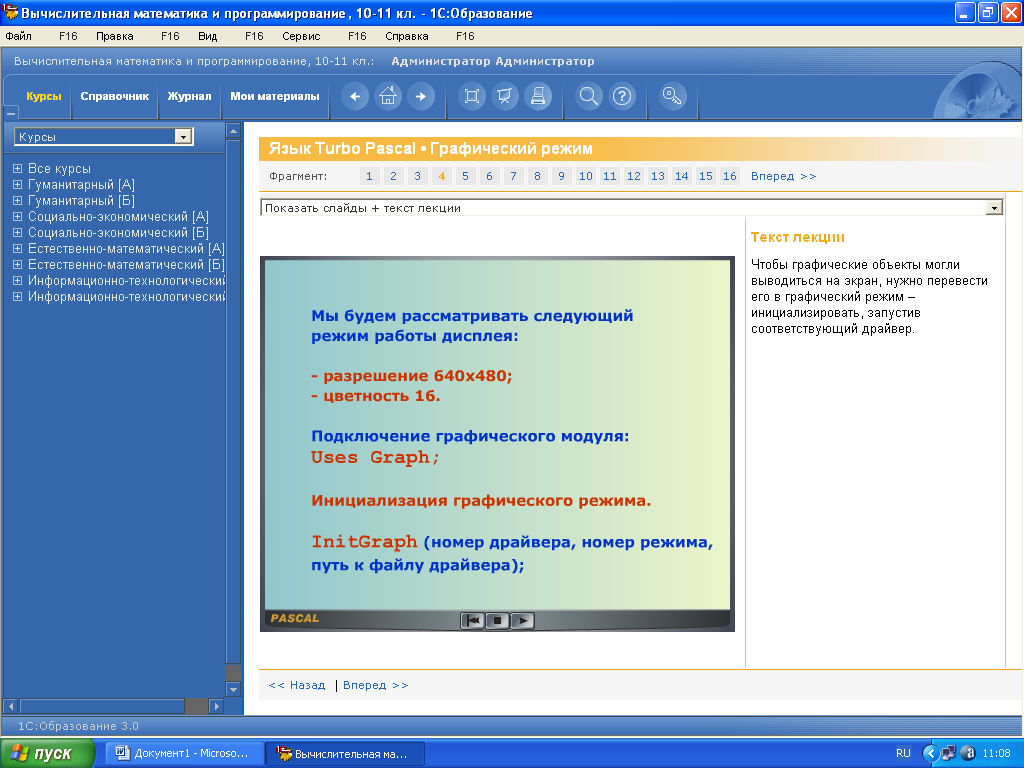
Task: Click the course tree right scroll arrow
Action: 217,706
